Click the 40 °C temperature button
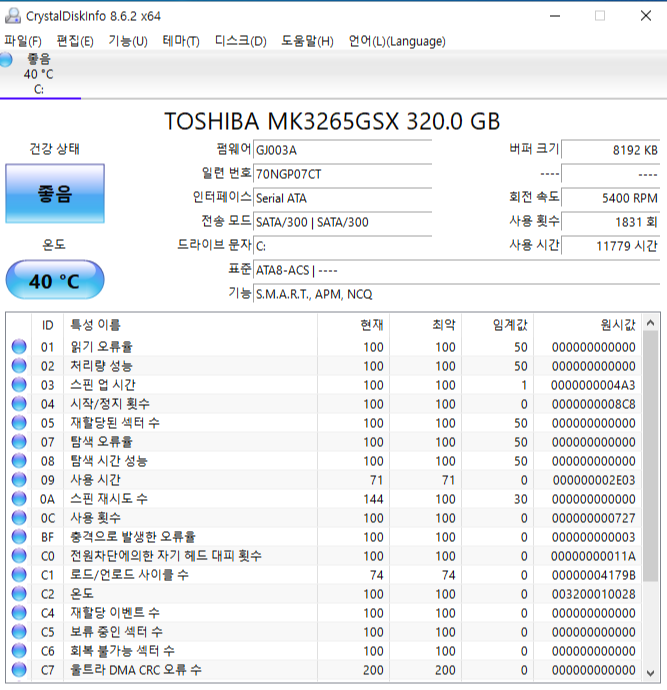667x690 pixels. click(x=55, y=280)
